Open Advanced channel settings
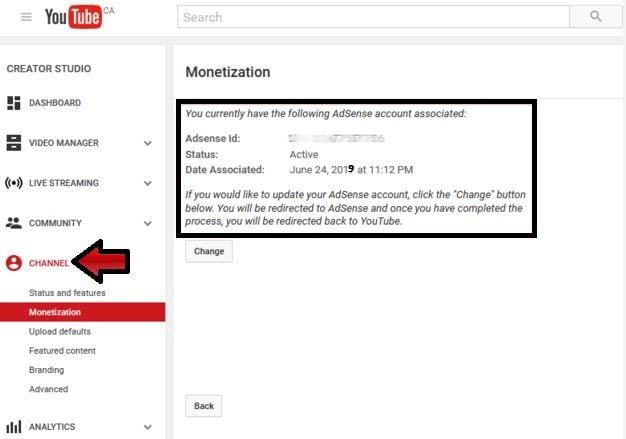 [48, 389]
